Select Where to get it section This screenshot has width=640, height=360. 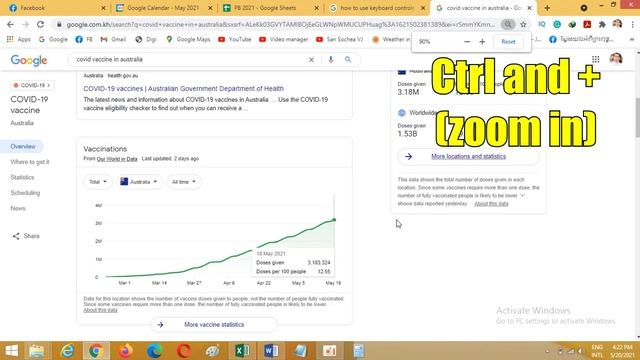pyautogui.click(x=30, y=162)
